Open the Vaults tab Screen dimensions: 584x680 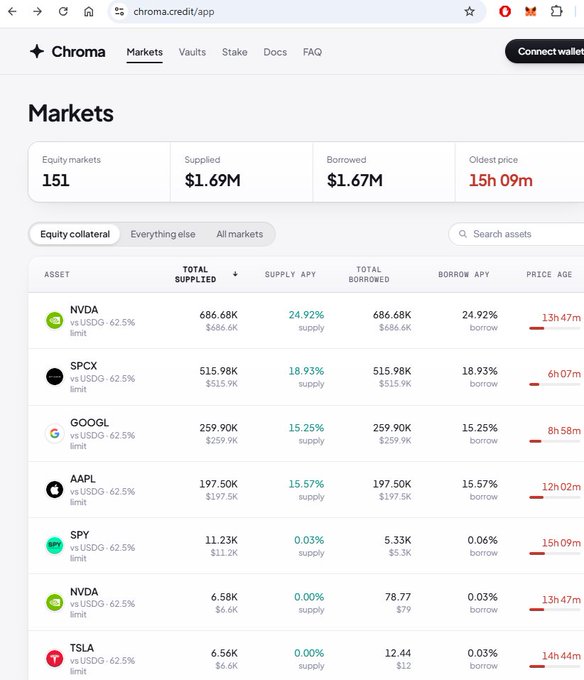[x=192, y=52]
